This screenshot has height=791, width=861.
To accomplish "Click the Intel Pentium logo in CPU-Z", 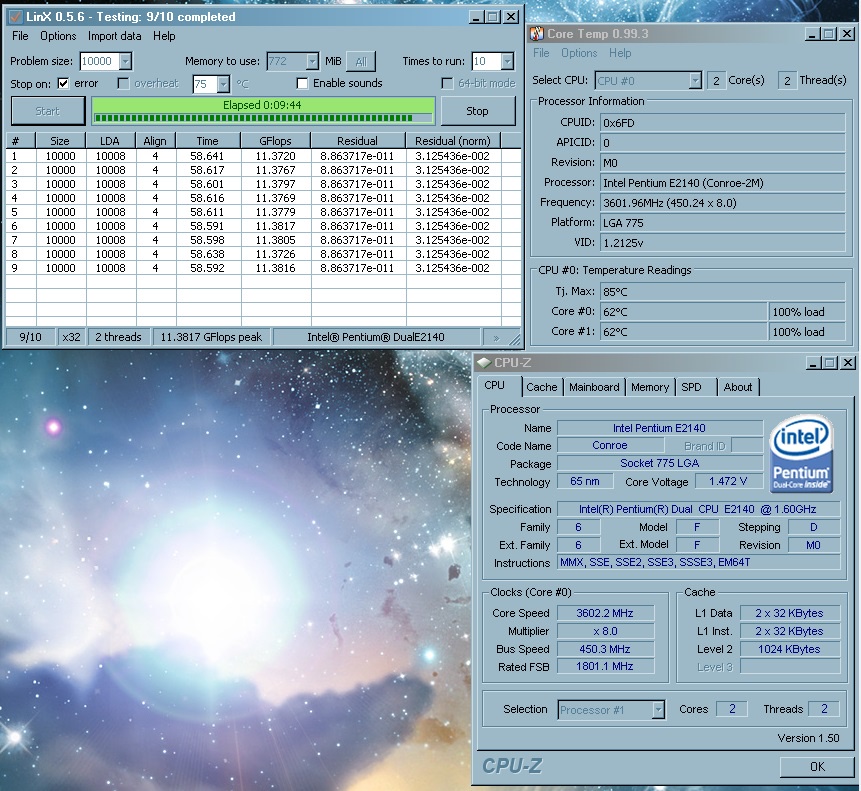I will pos(800,454).
